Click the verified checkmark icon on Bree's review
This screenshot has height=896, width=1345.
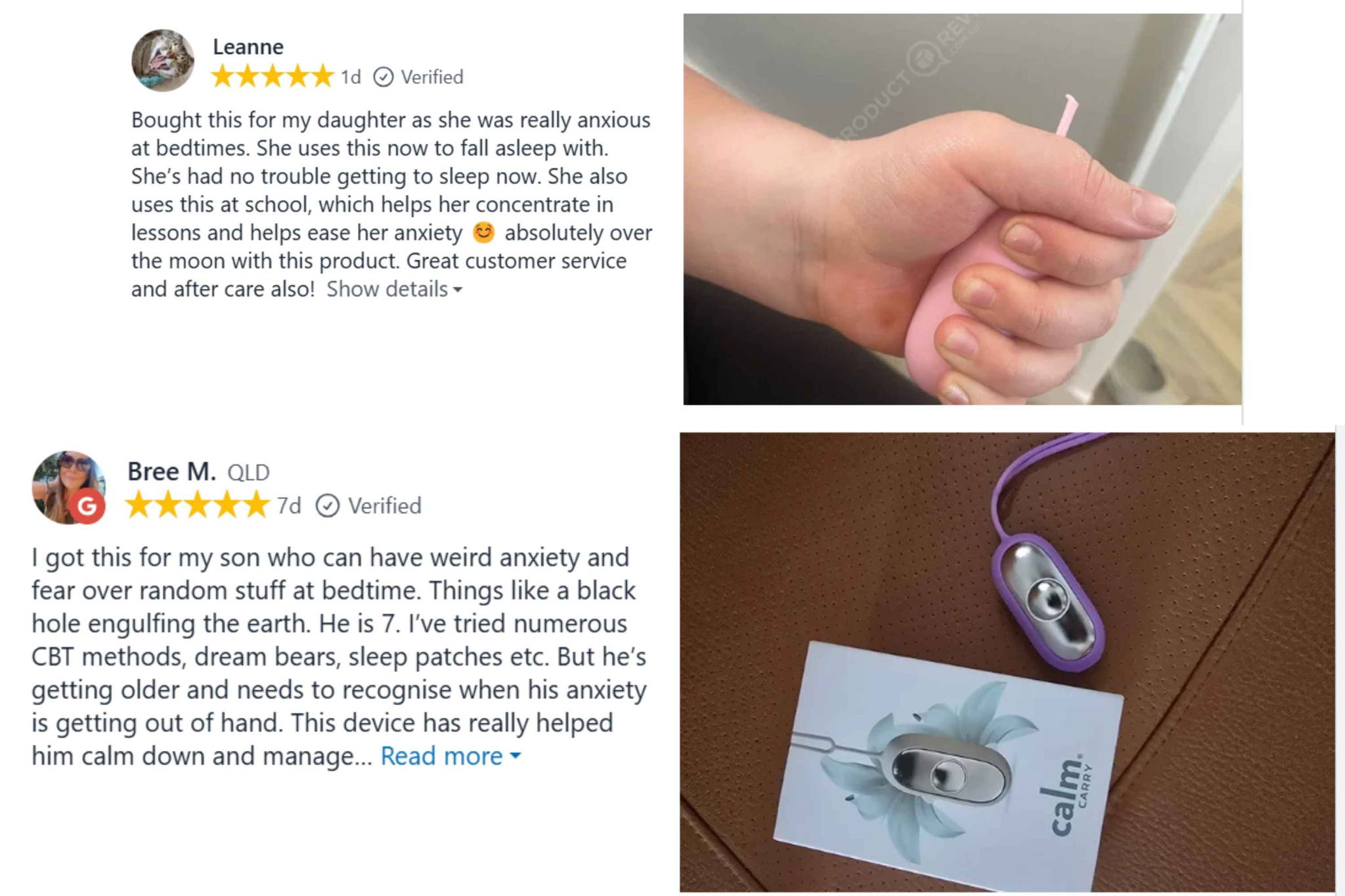coord(327,506)
